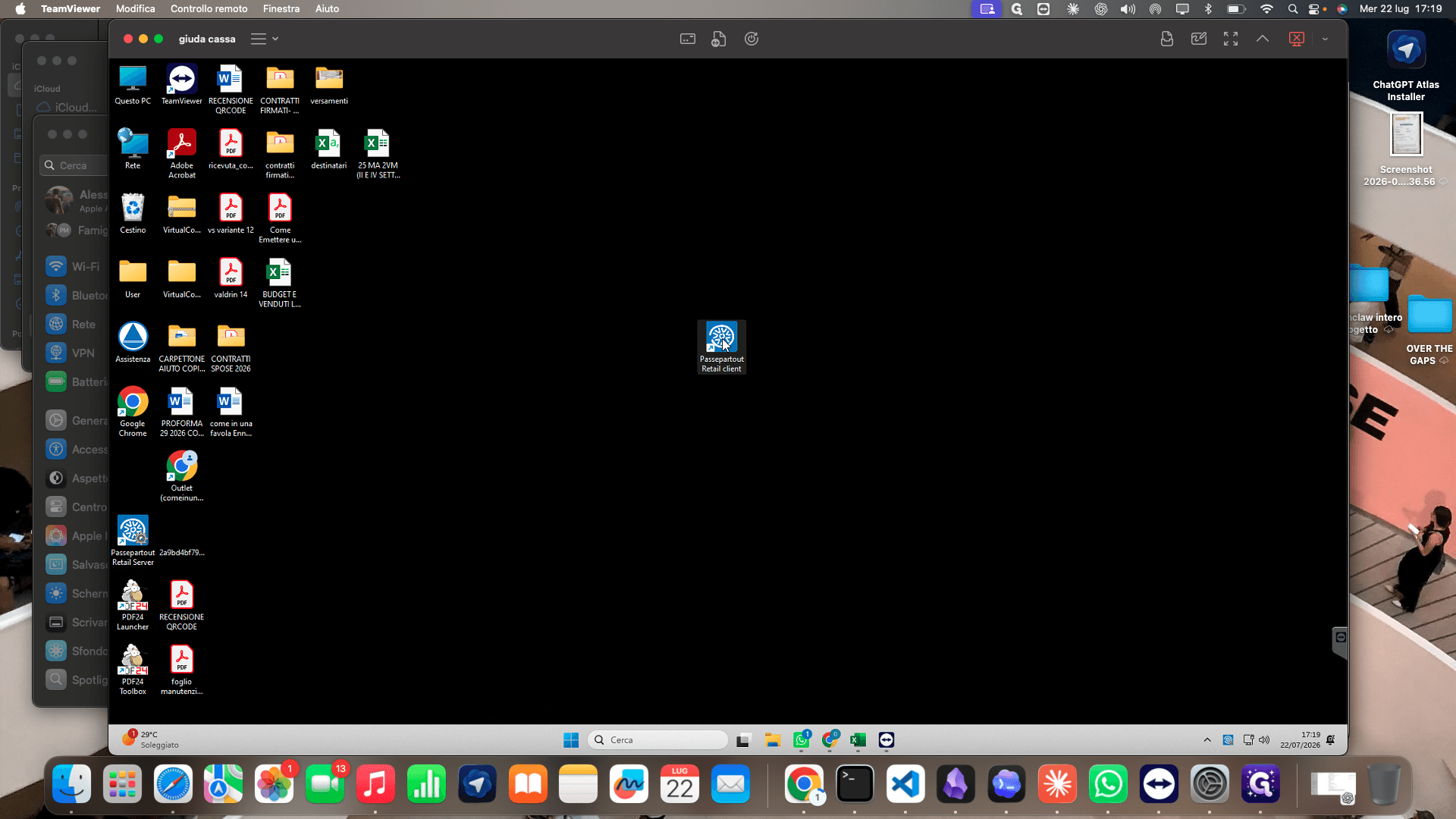Open the Cestino recycle bin
The width and height of the screenshot is (1456, 819).
pyautogui.click(x=133, y=214)
